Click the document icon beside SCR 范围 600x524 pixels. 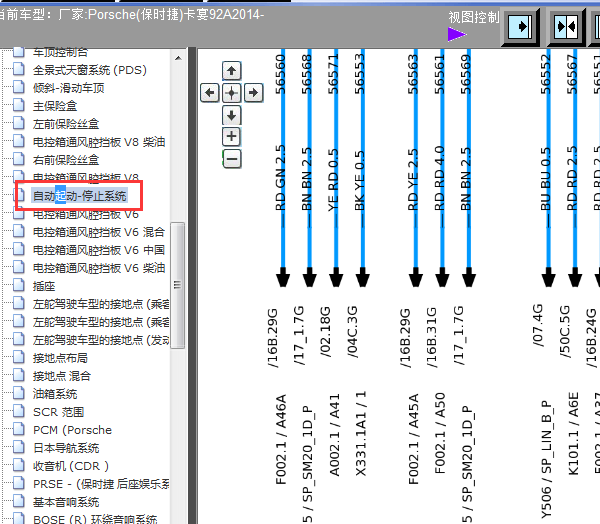(18, 411)
